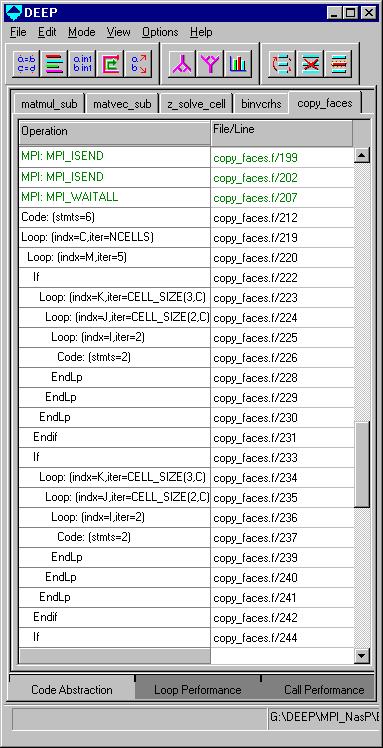Click file cell copy_faces.f/237
The height and width of the screenshot is (748, 383).
tap(283, 539)
